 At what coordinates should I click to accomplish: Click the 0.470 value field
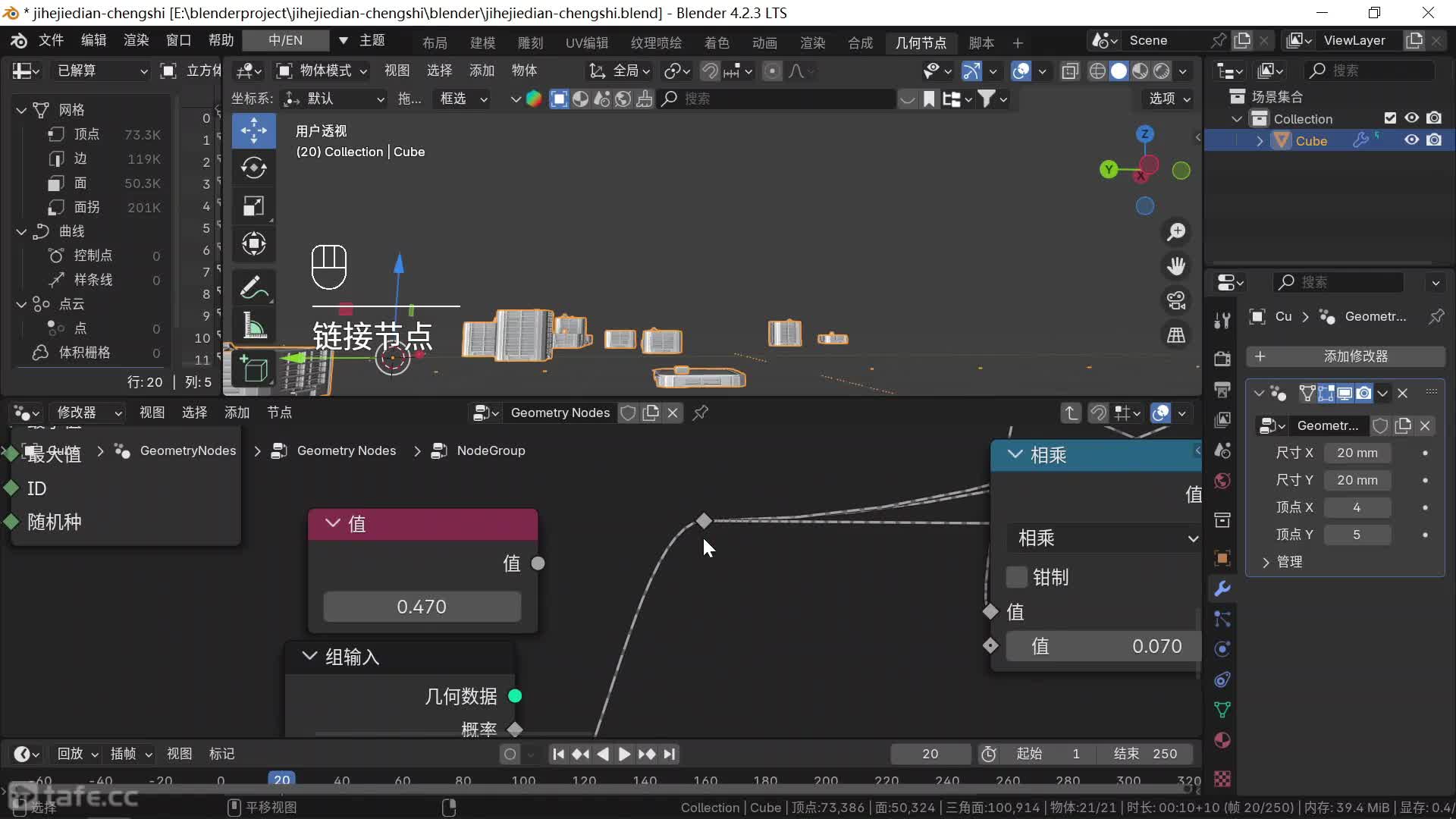click(422, 607)
